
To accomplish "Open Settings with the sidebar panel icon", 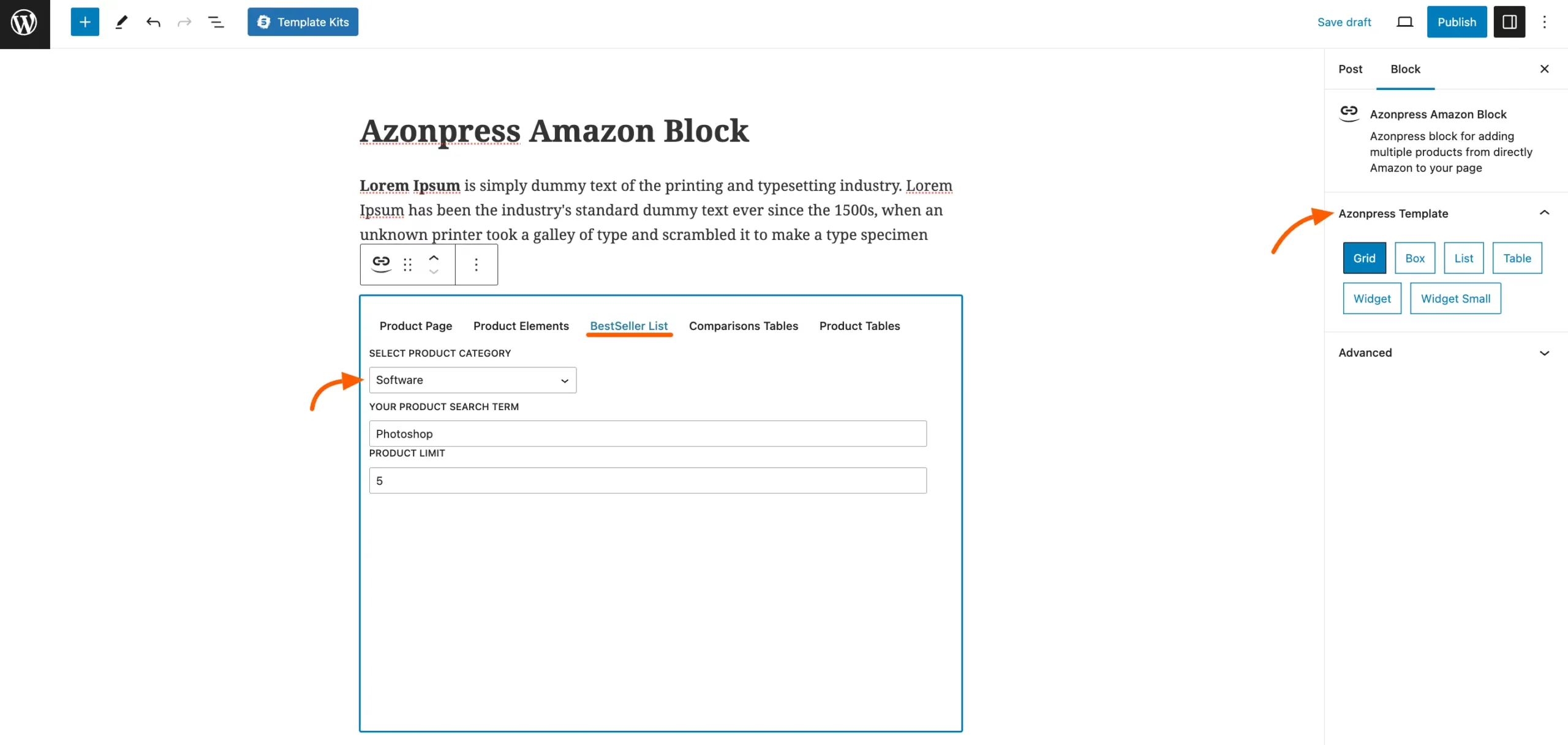I will click(1510, 21).
